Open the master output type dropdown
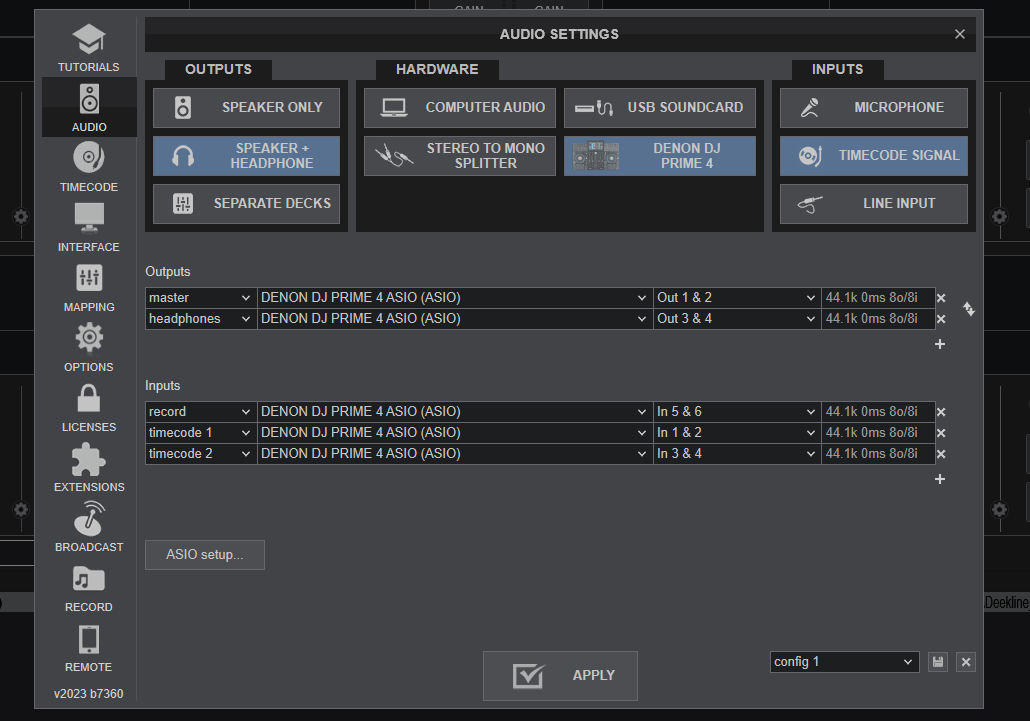 201,298
